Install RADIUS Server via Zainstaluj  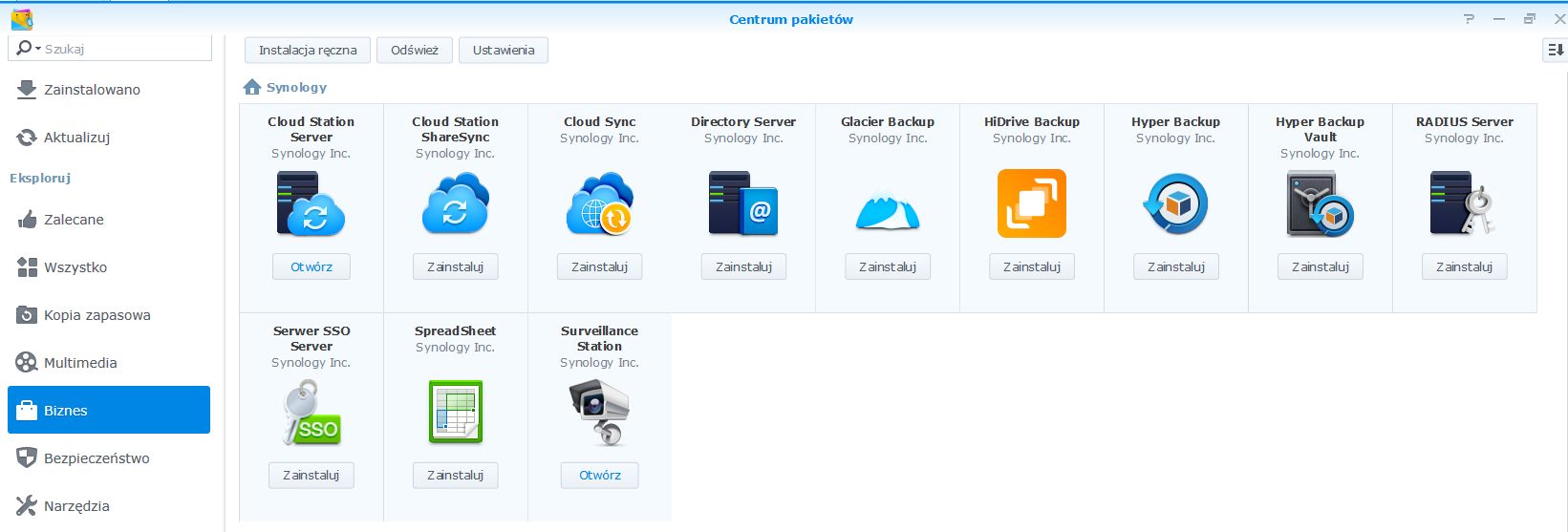1465,266
